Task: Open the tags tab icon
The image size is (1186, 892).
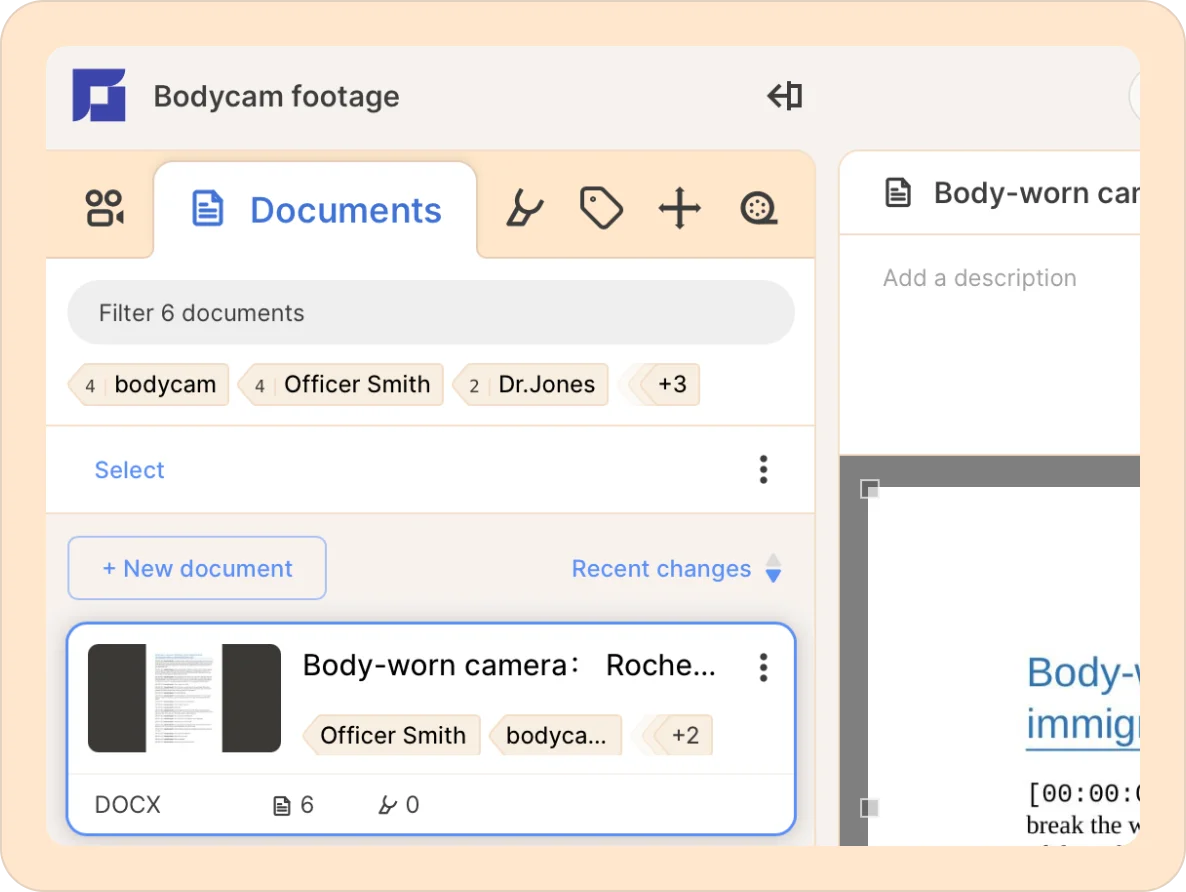Action: click(x=601, y=208)
